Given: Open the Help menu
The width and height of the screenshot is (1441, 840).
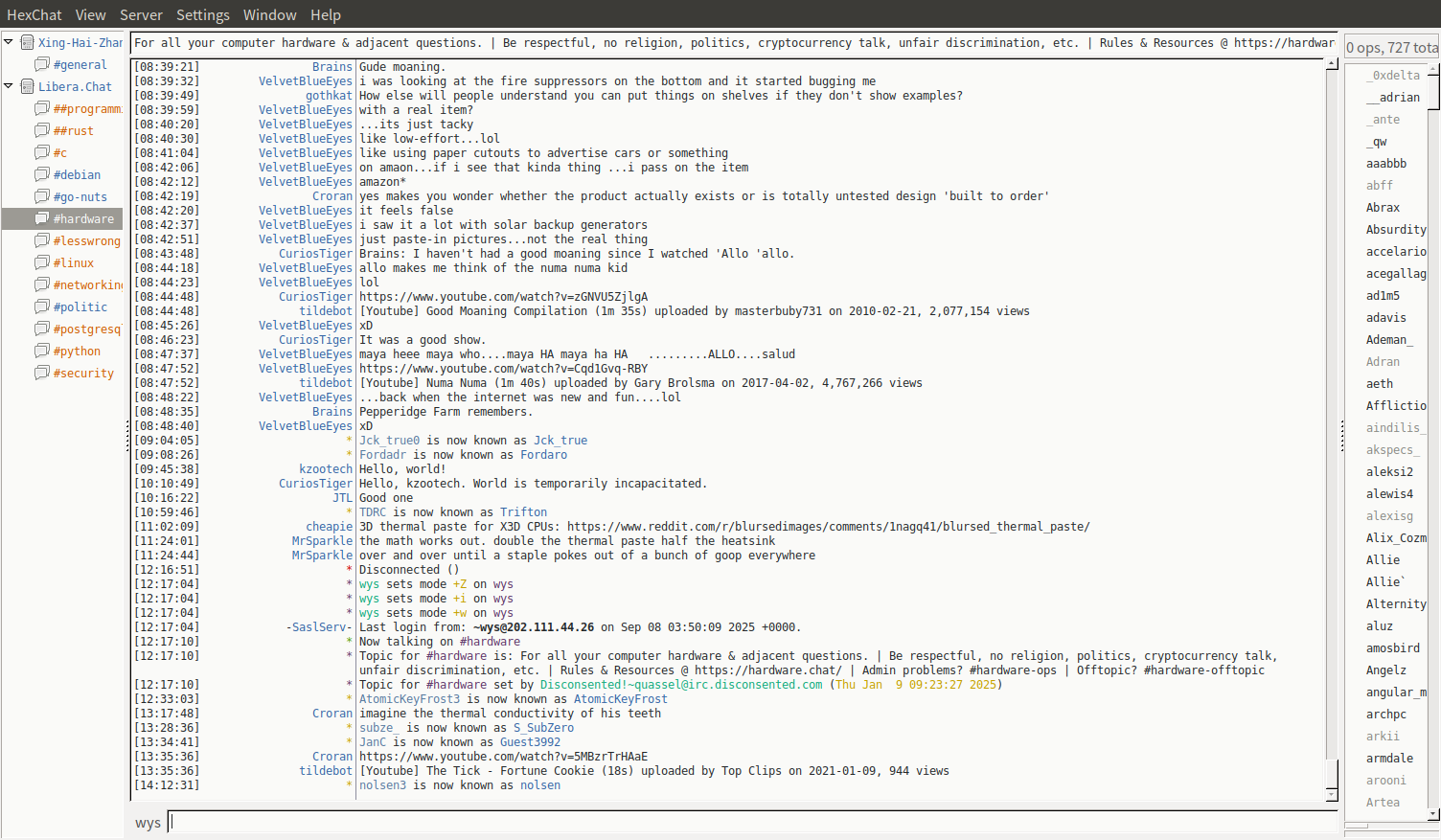Looking at the screenshot, I should pyautogui.click(x=326, y=14).
